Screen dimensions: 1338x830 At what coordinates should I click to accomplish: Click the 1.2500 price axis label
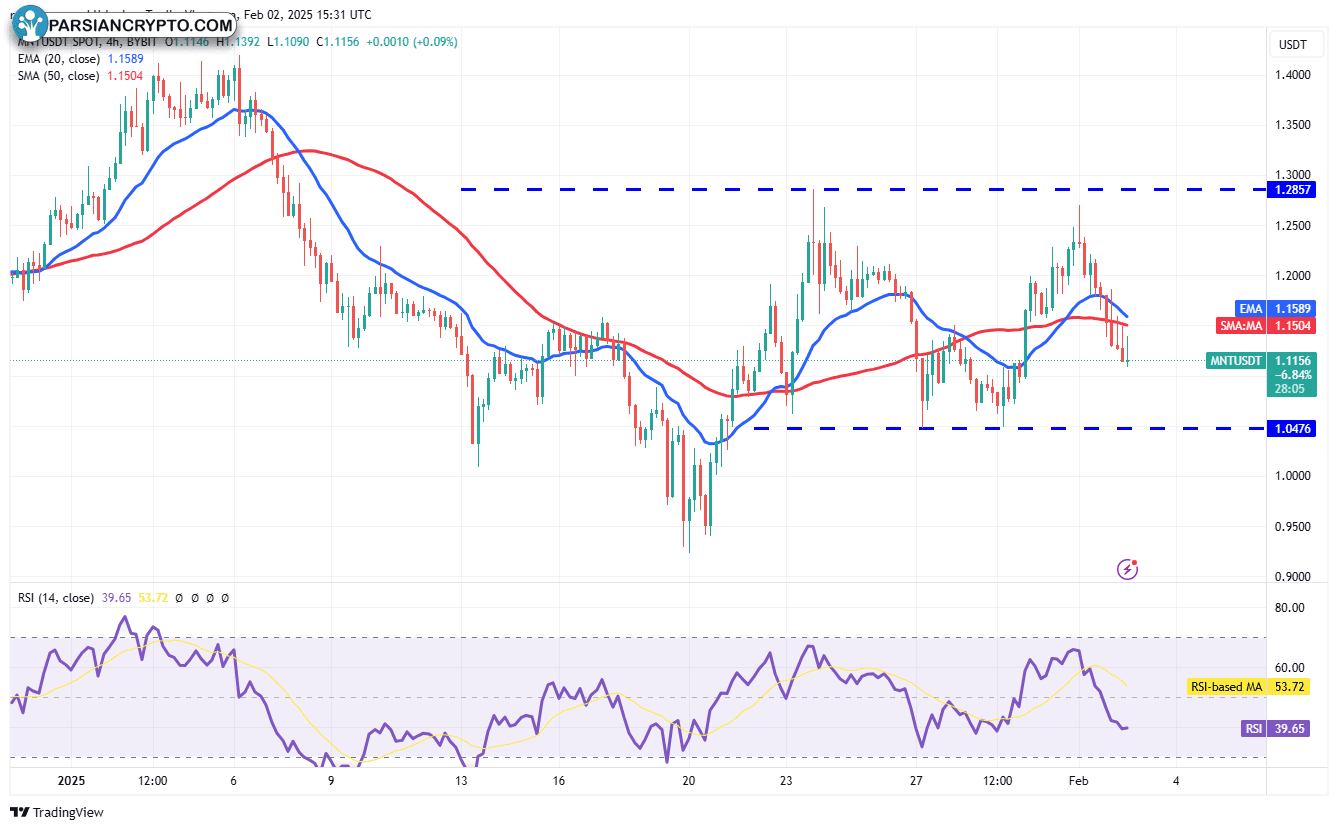tap(1291, 226)
